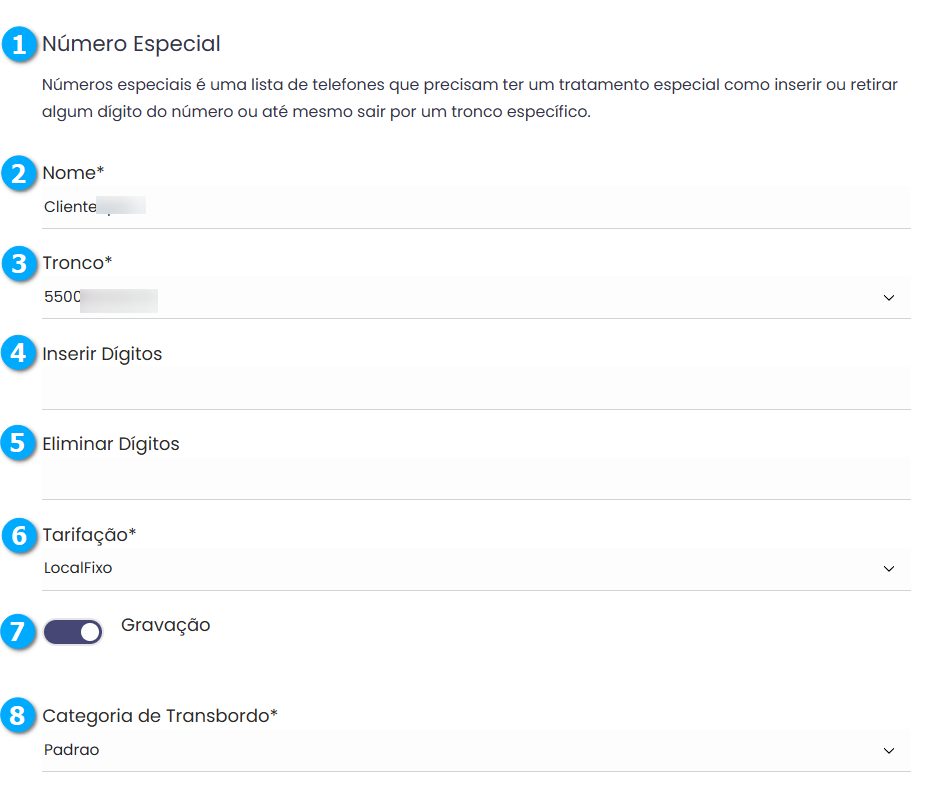The image size is (928, 791).
Task: Focus the Inserir Dígitos input field
Action: tap(475, 388)
